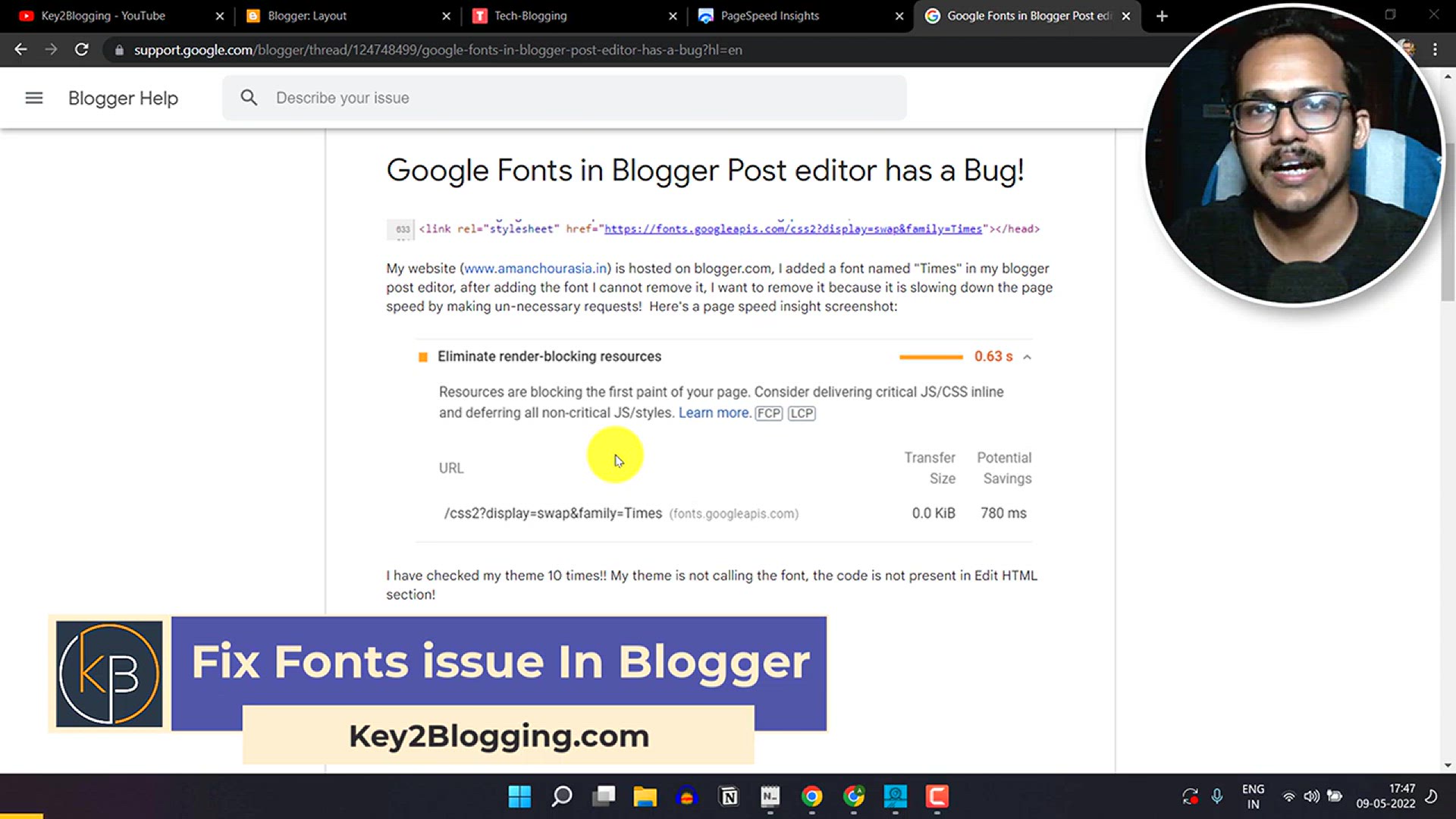Close the Tech-Blogging tab
The image size is (1456, 819).
[673, 16]
